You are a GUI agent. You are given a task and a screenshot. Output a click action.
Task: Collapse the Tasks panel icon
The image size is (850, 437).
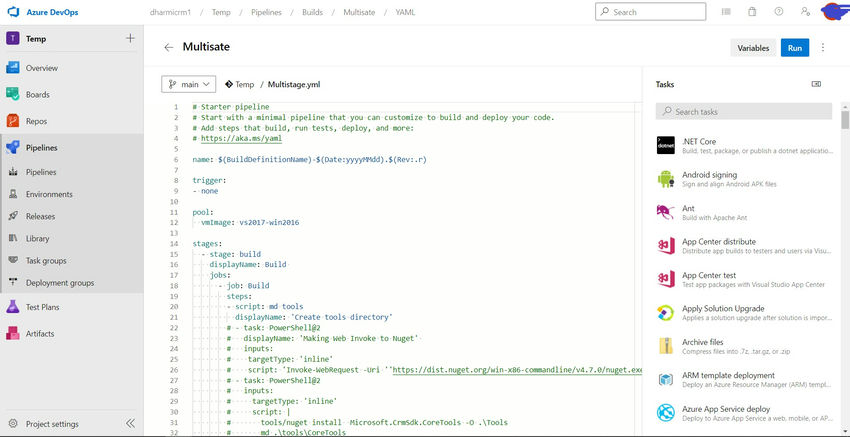tap(816, 85)
